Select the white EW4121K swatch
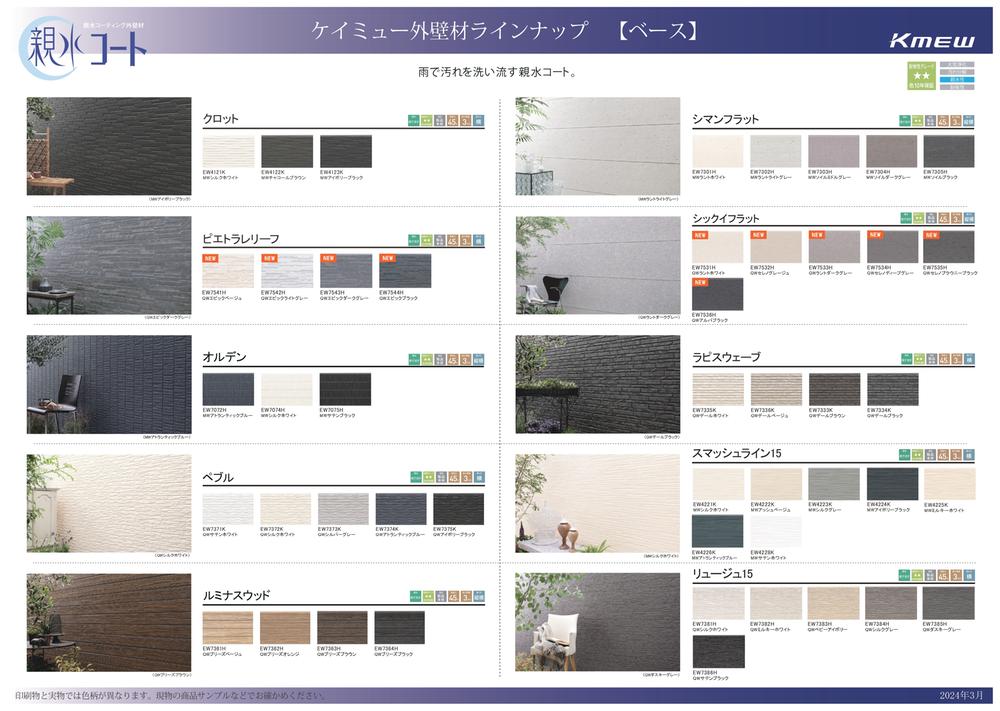Image resolution: width=1000 pixels, height=711 pixels. coord(228,152)
